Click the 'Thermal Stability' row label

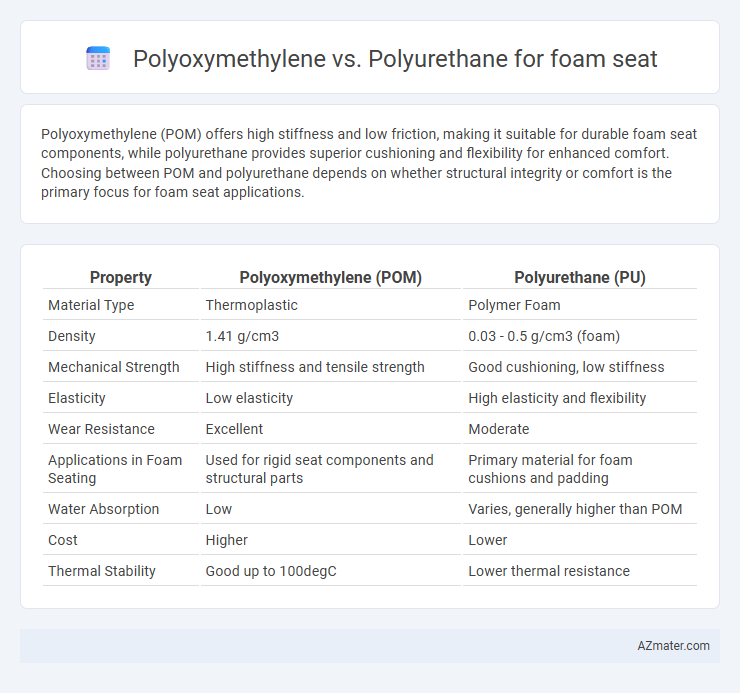[101, 571]
